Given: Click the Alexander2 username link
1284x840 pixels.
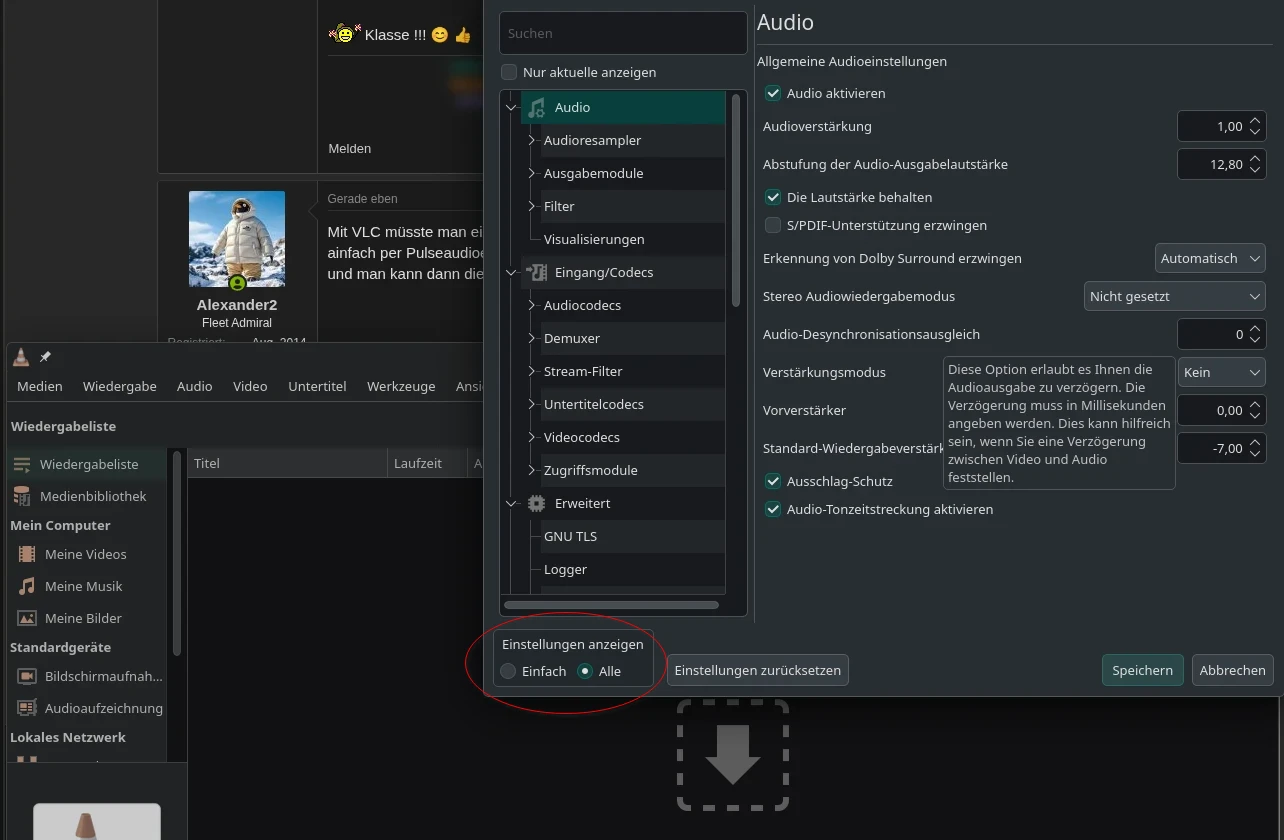Looking at the screenshot, I should tap(237, 305).
